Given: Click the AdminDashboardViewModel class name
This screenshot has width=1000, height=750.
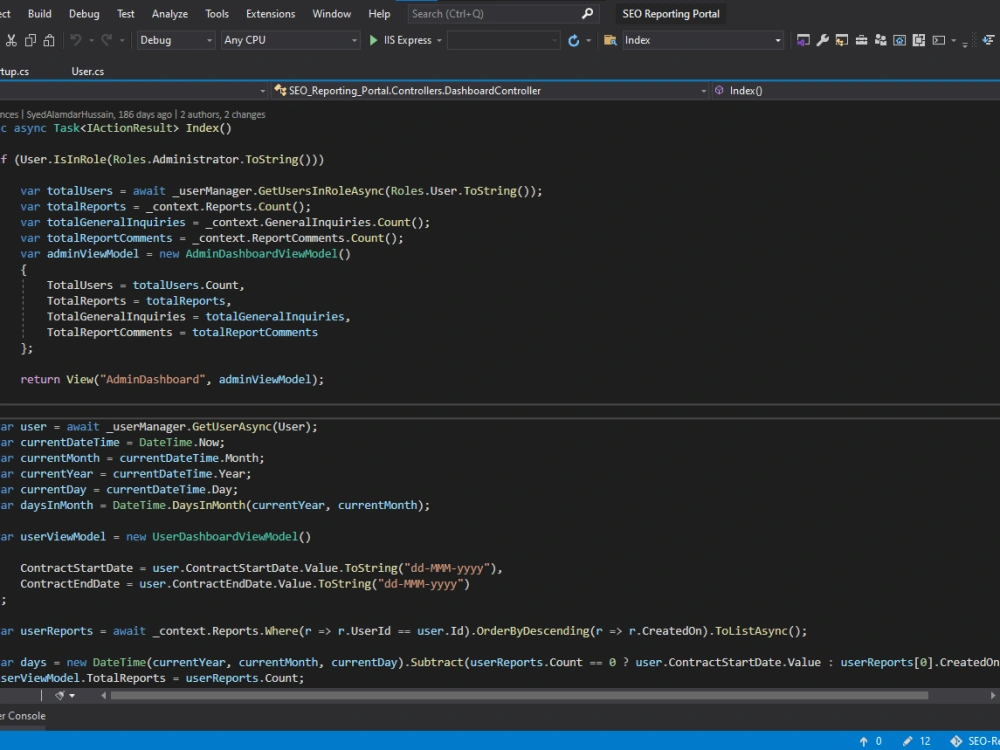Looking at the screenshot, I should coord(261,254).
